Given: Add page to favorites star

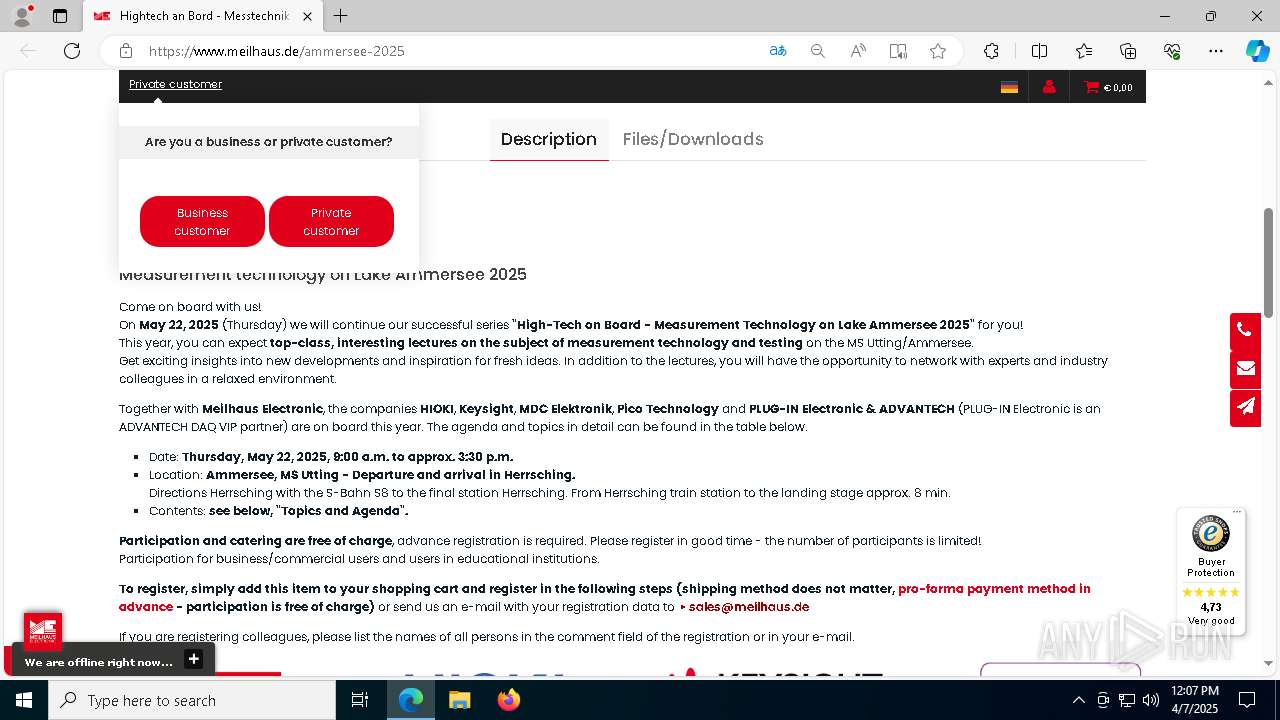Looking at the screenshot, I should tap(938, 51).
